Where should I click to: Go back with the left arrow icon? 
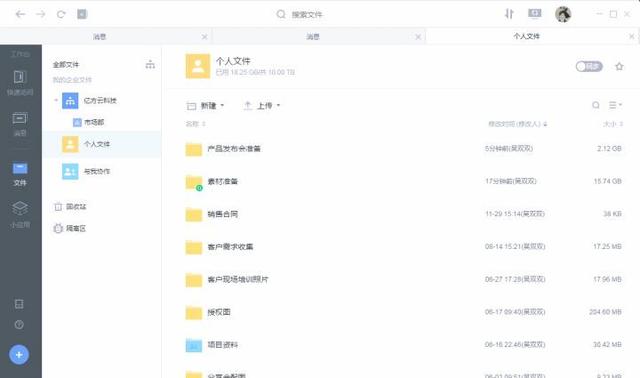point(20,15)
